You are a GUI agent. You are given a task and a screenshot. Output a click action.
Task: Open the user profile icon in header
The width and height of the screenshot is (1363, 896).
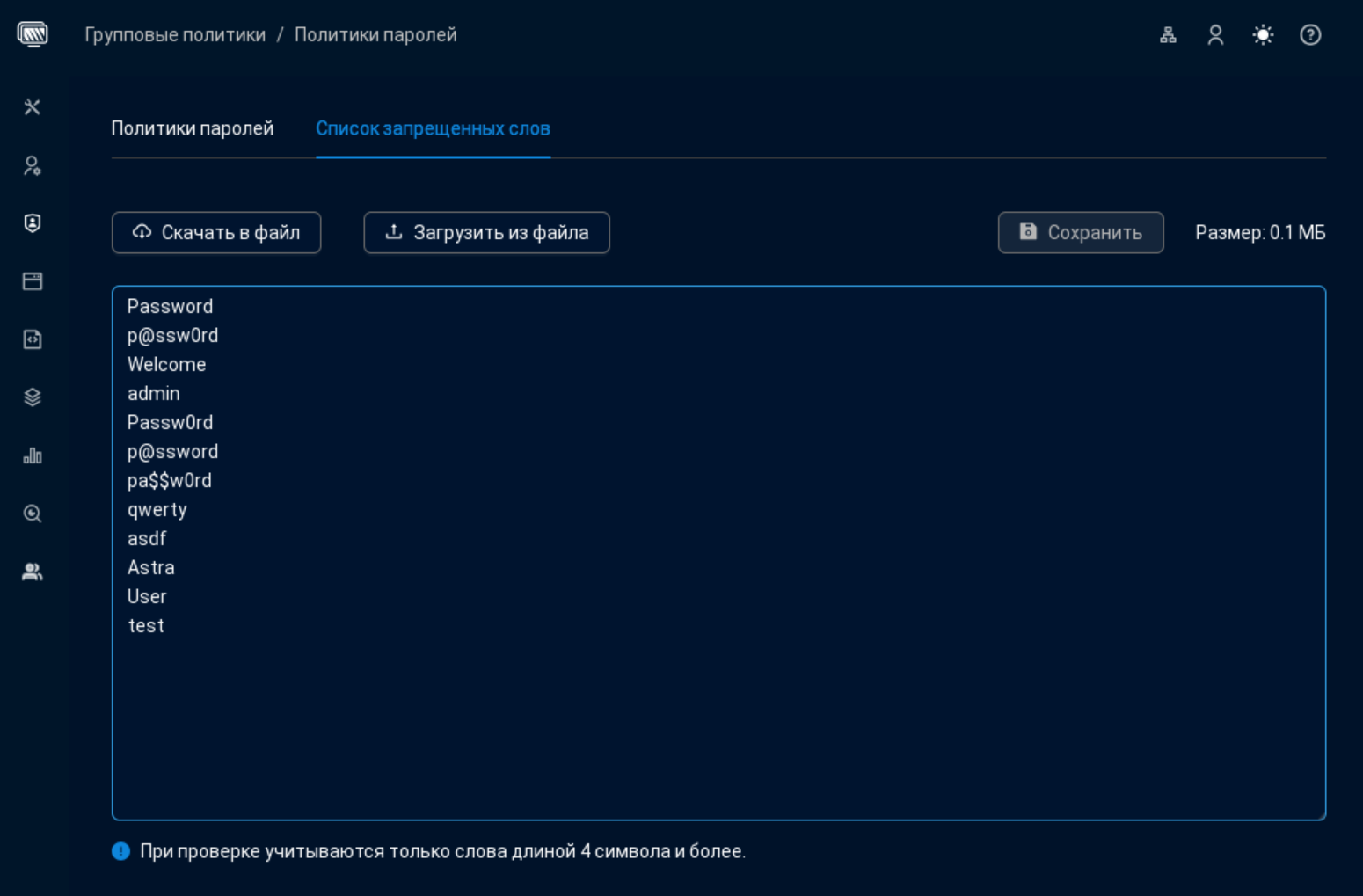[x=1215, y=35]
